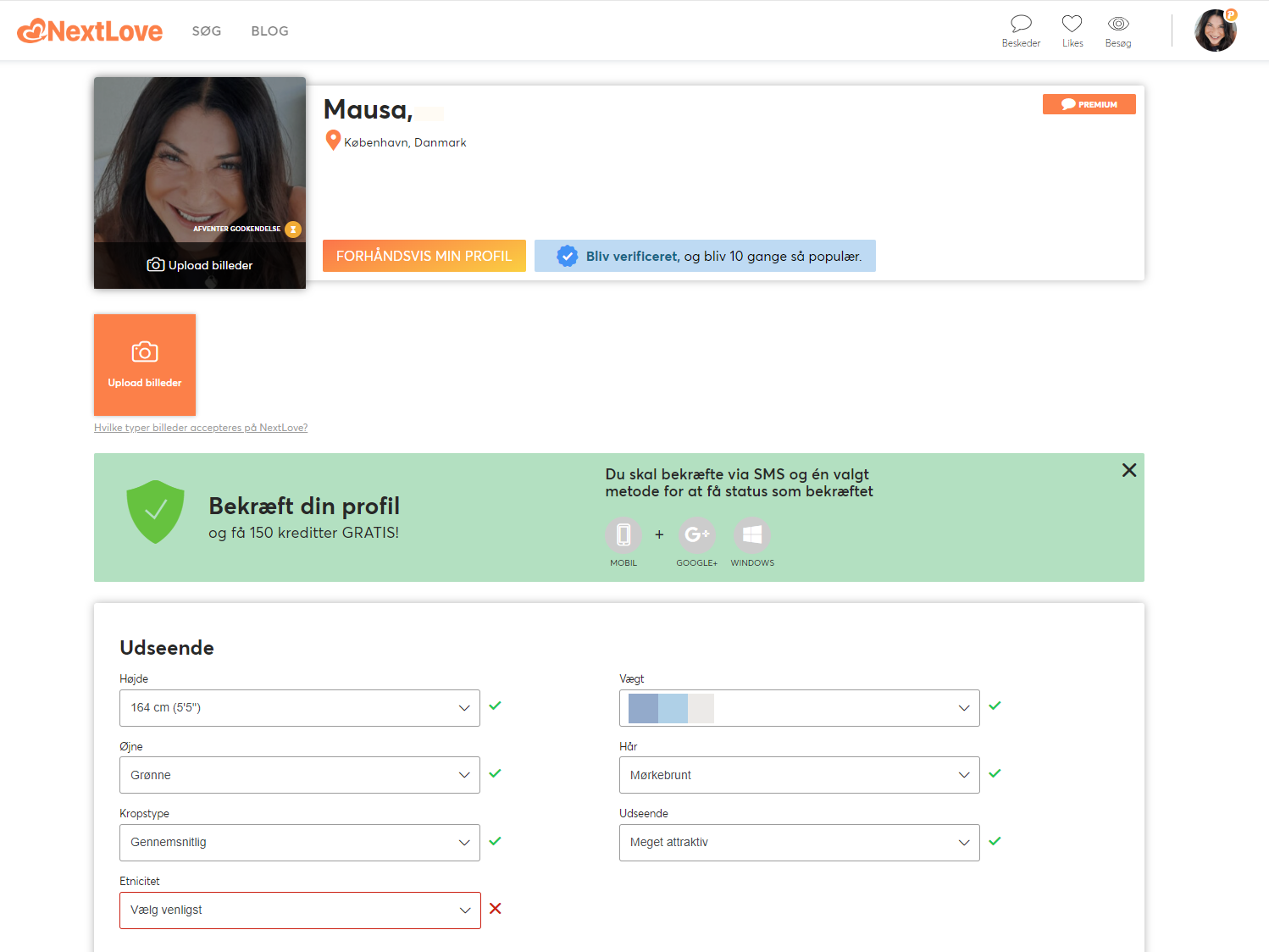Click the orange Upload billeder tile
1269x952 pixels.
click(x=145, y=365)
